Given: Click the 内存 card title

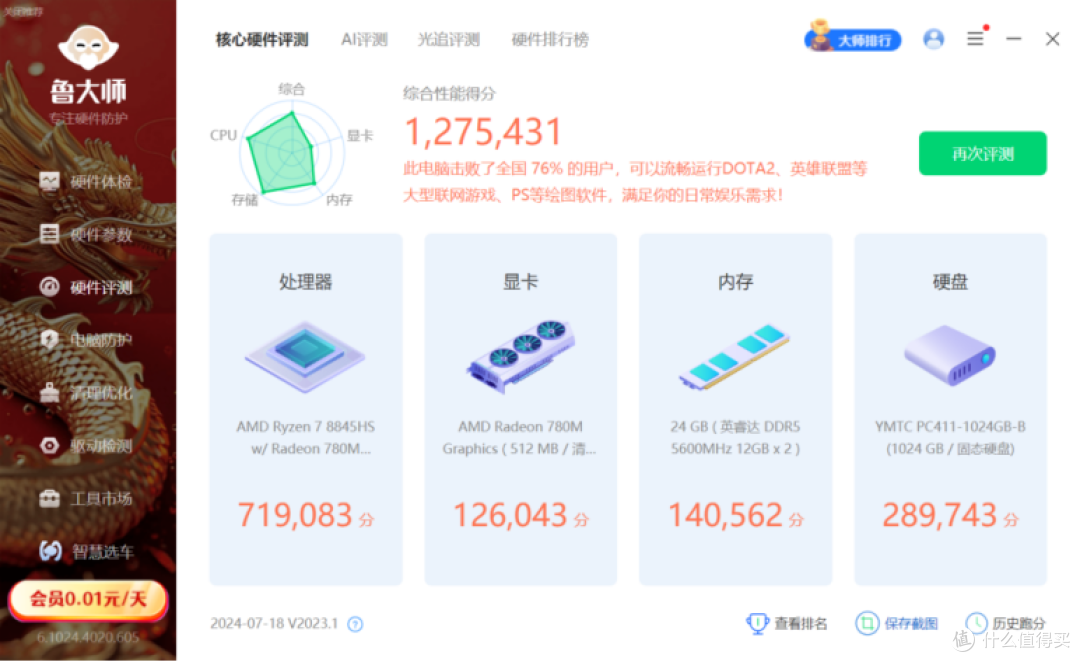Looking at the screenshot, I should tap(735, 282).
